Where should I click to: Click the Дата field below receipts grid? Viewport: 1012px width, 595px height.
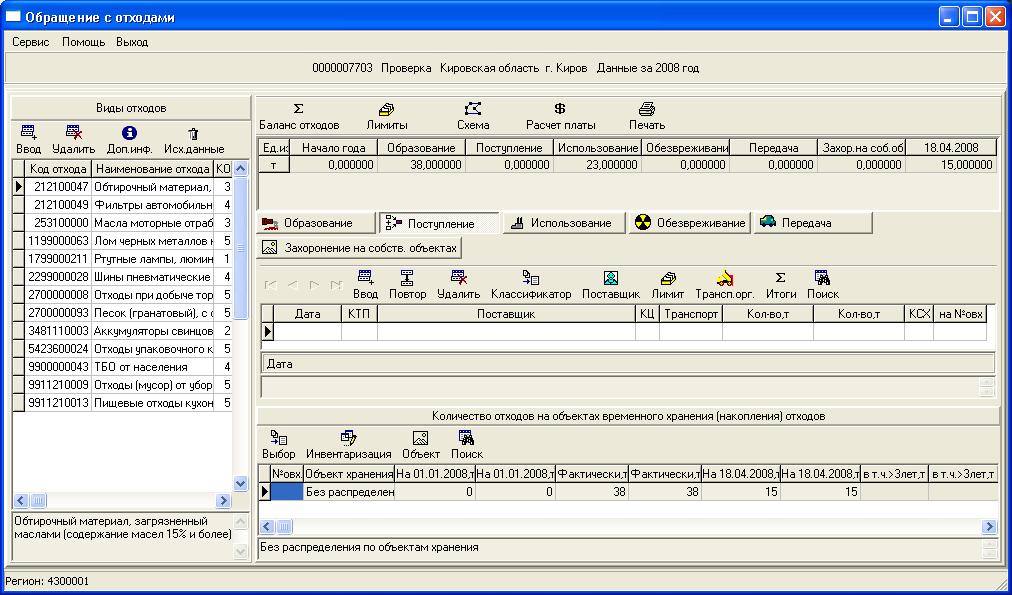coord(627,364)
